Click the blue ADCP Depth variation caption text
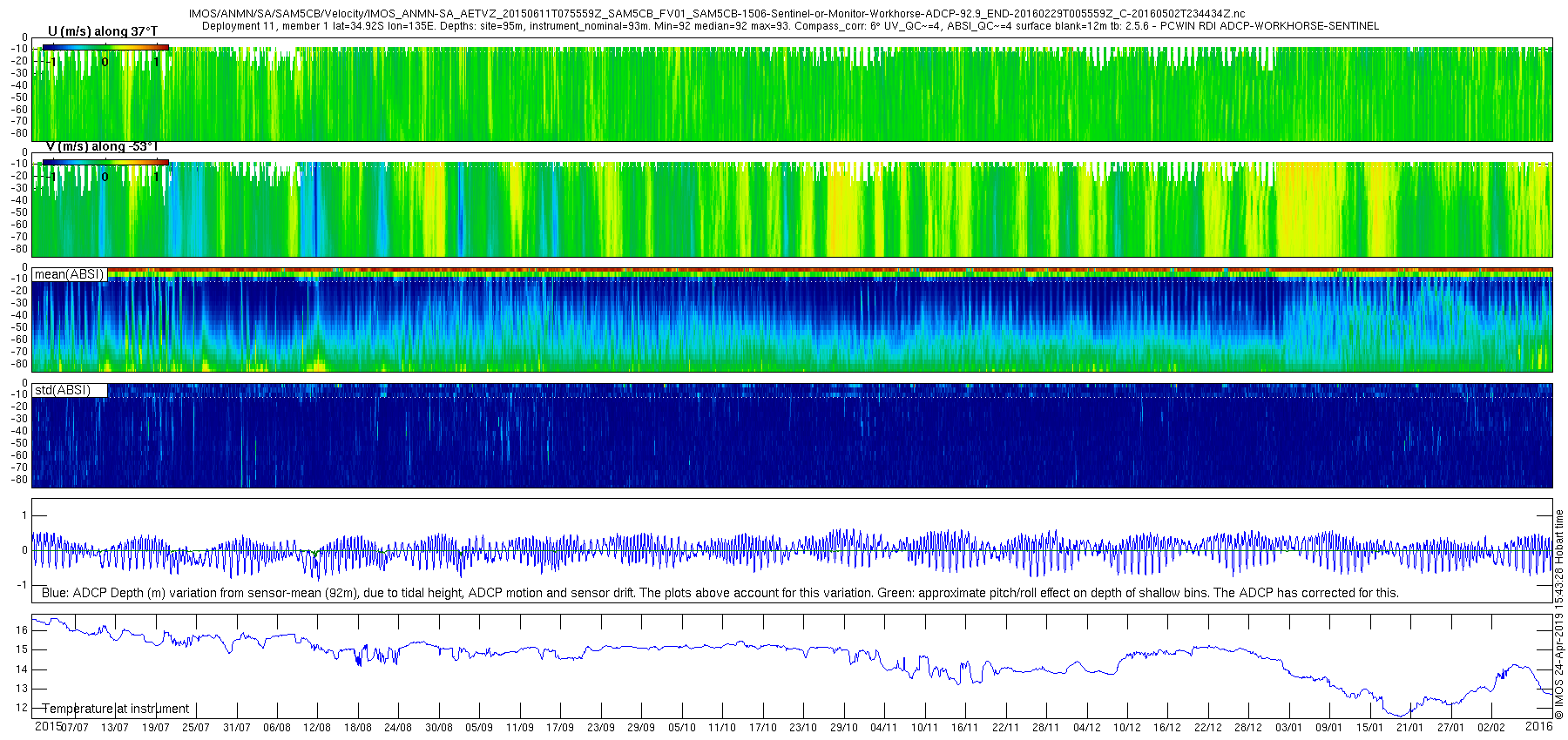 [x=720, y=593]
